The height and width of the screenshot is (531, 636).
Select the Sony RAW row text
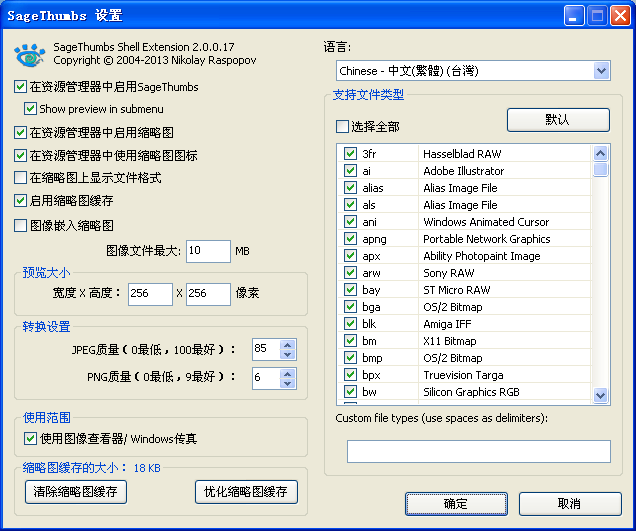pyautogui.click(x=449, y=273)
